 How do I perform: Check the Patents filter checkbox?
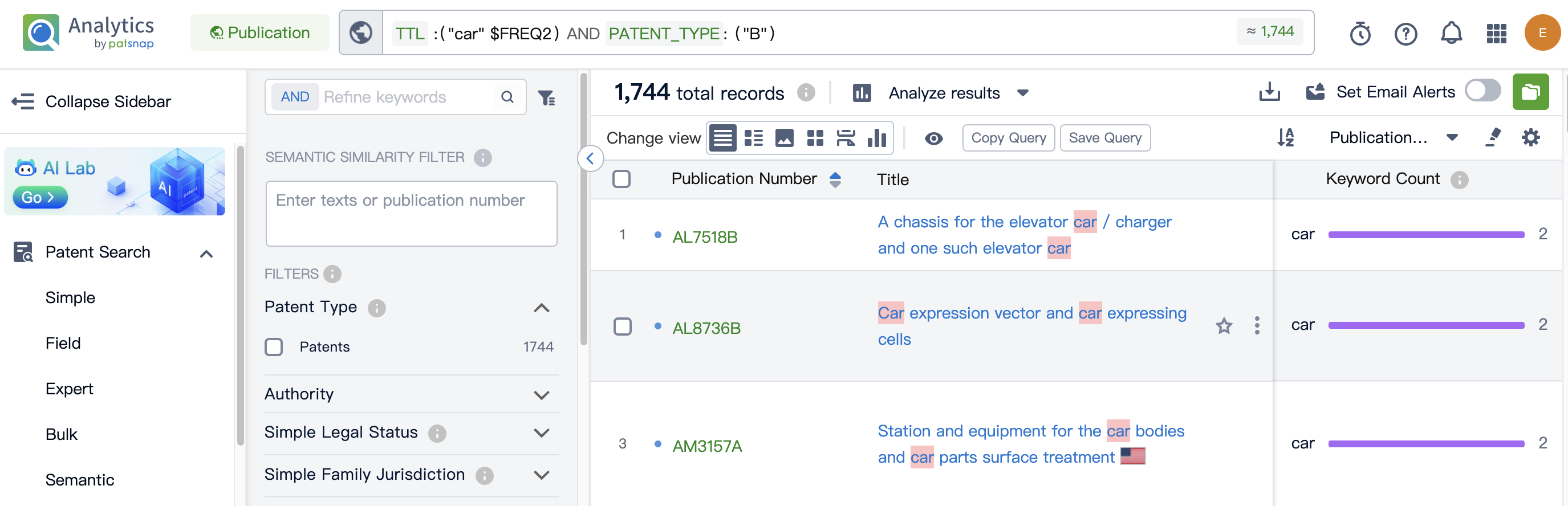coord(274,346)
